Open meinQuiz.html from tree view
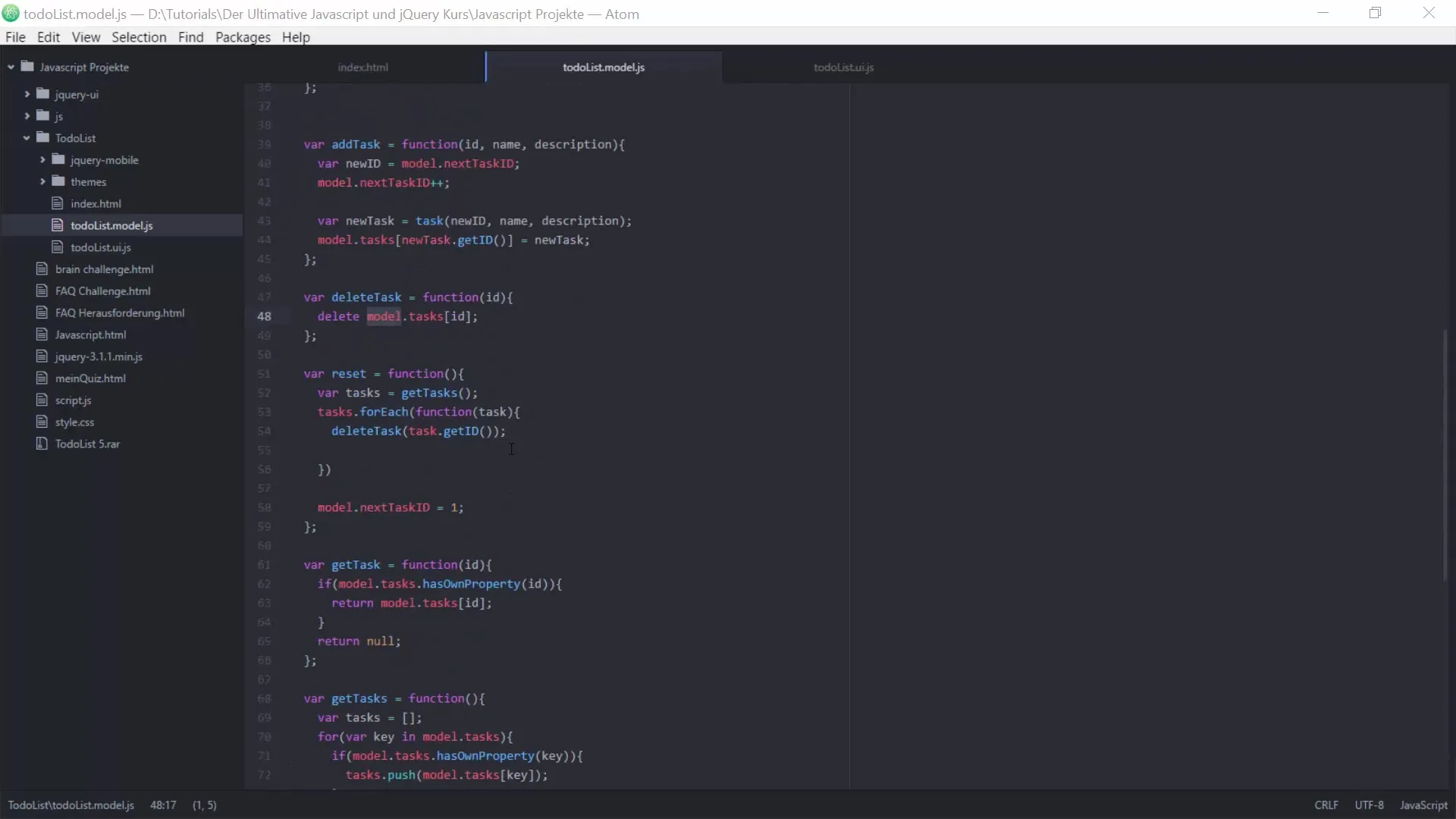Viewport: 1456px width, 819px height. [x=90, y=378]
